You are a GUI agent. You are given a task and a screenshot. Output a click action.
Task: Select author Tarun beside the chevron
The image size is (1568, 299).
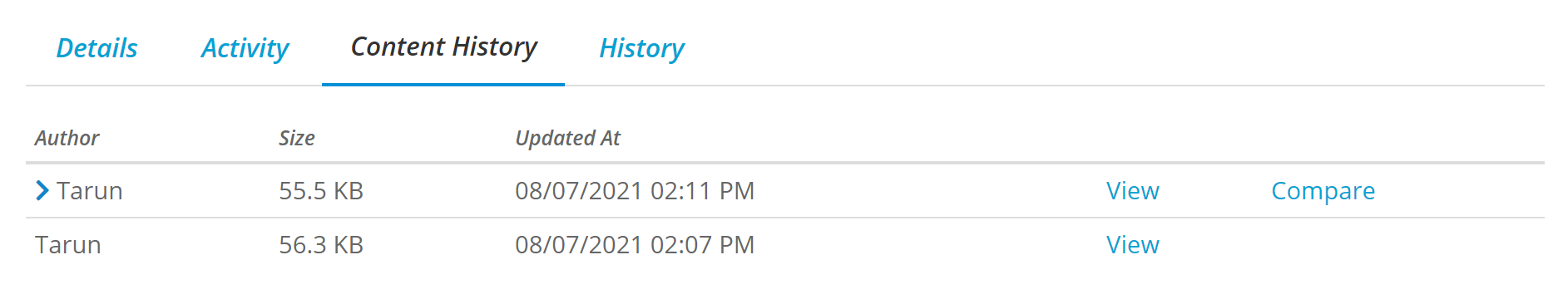[90, 191]
